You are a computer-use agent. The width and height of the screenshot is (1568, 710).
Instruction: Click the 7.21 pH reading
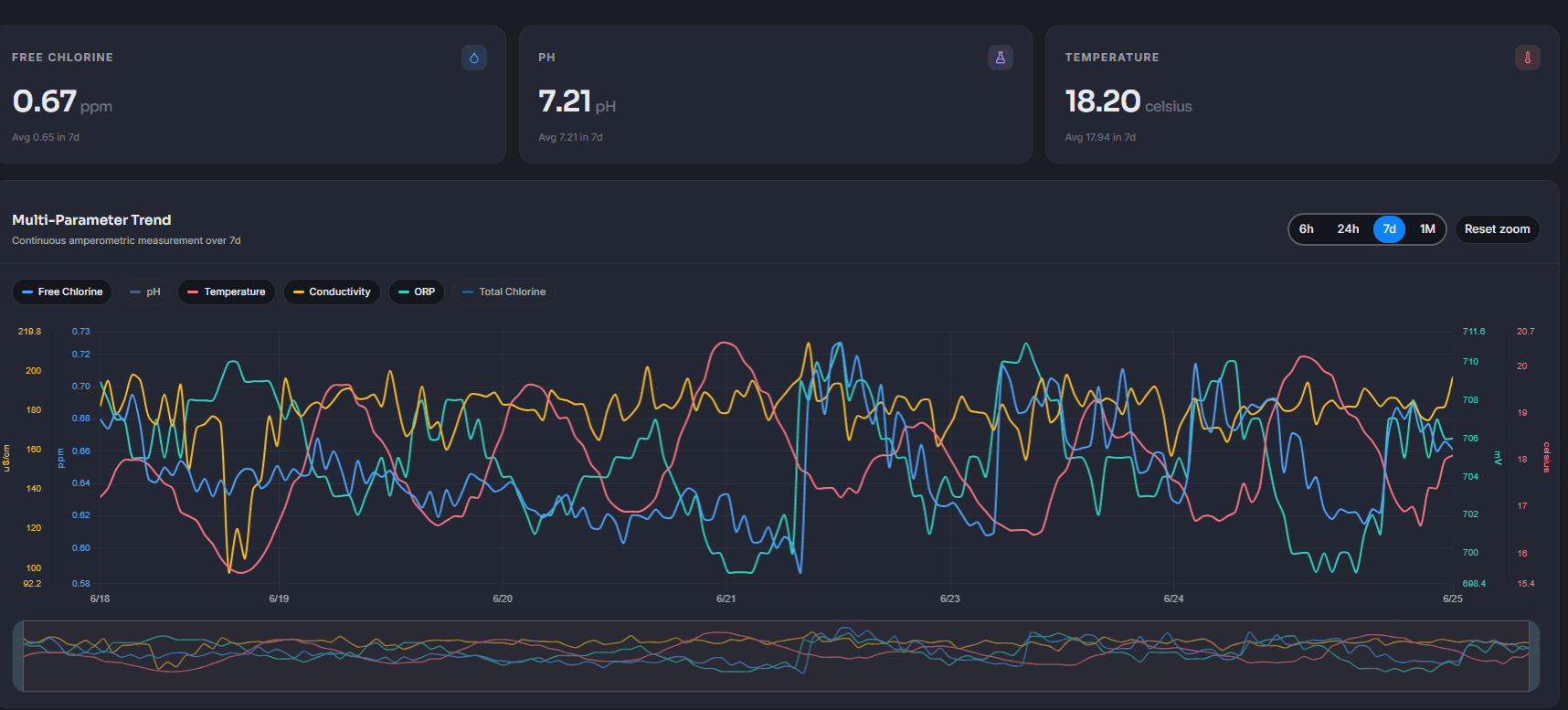click(x=577, y=101)
